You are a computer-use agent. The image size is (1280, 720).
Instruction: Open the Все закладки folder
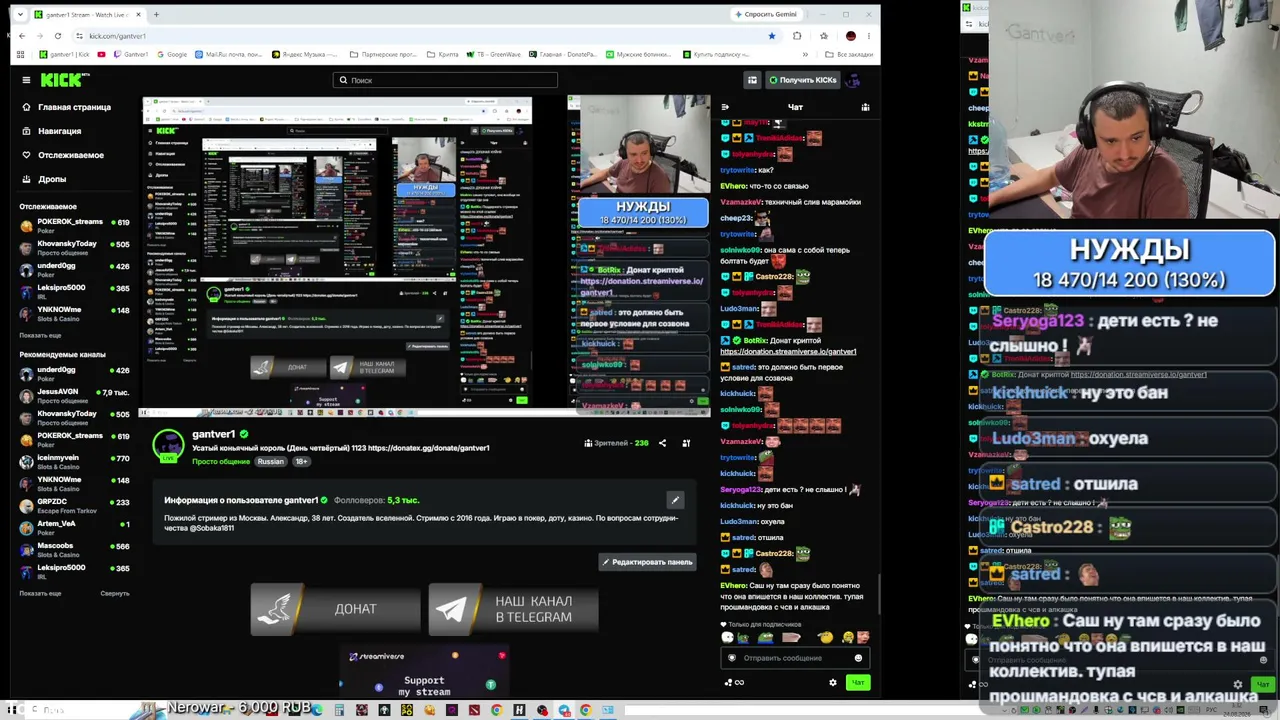(x=848, y=54)
